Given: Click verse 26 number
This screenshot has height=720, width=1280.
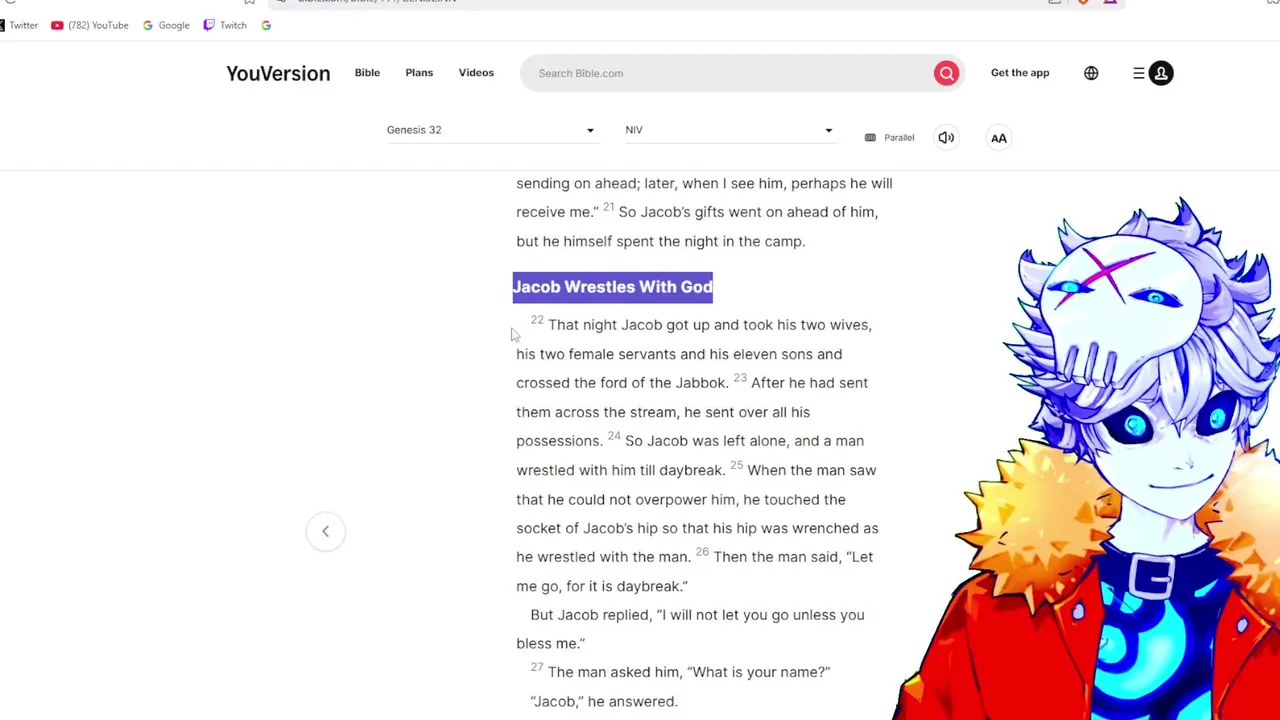Looking at the screenshot, I should (x=702, y=552).
